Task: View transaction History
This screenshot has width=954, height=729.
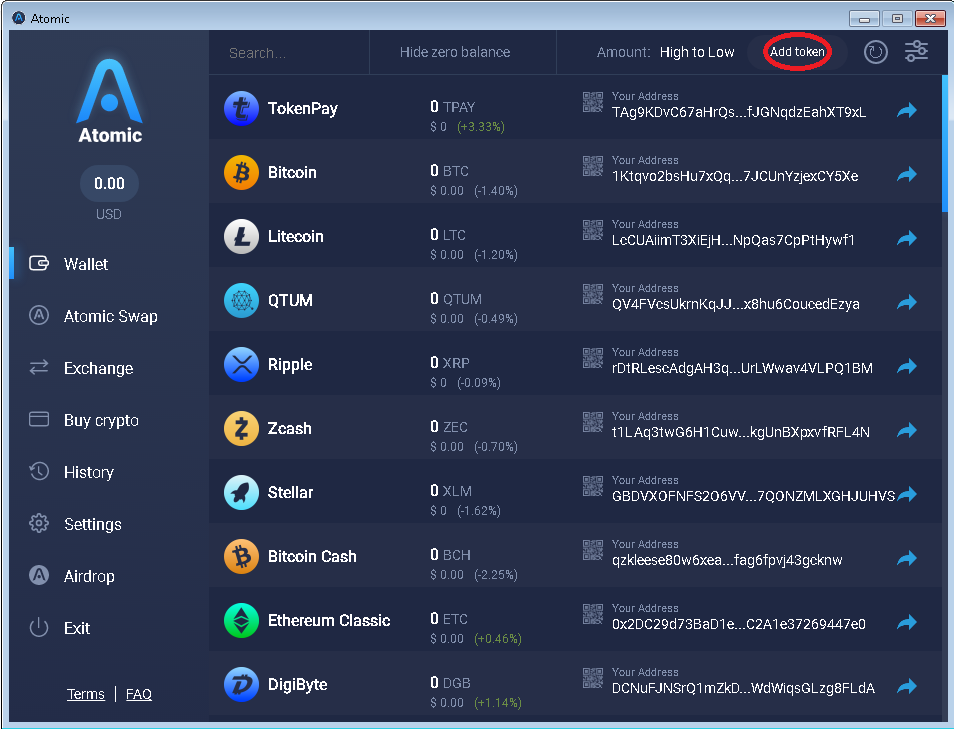Action: click(x=88, y=472)
